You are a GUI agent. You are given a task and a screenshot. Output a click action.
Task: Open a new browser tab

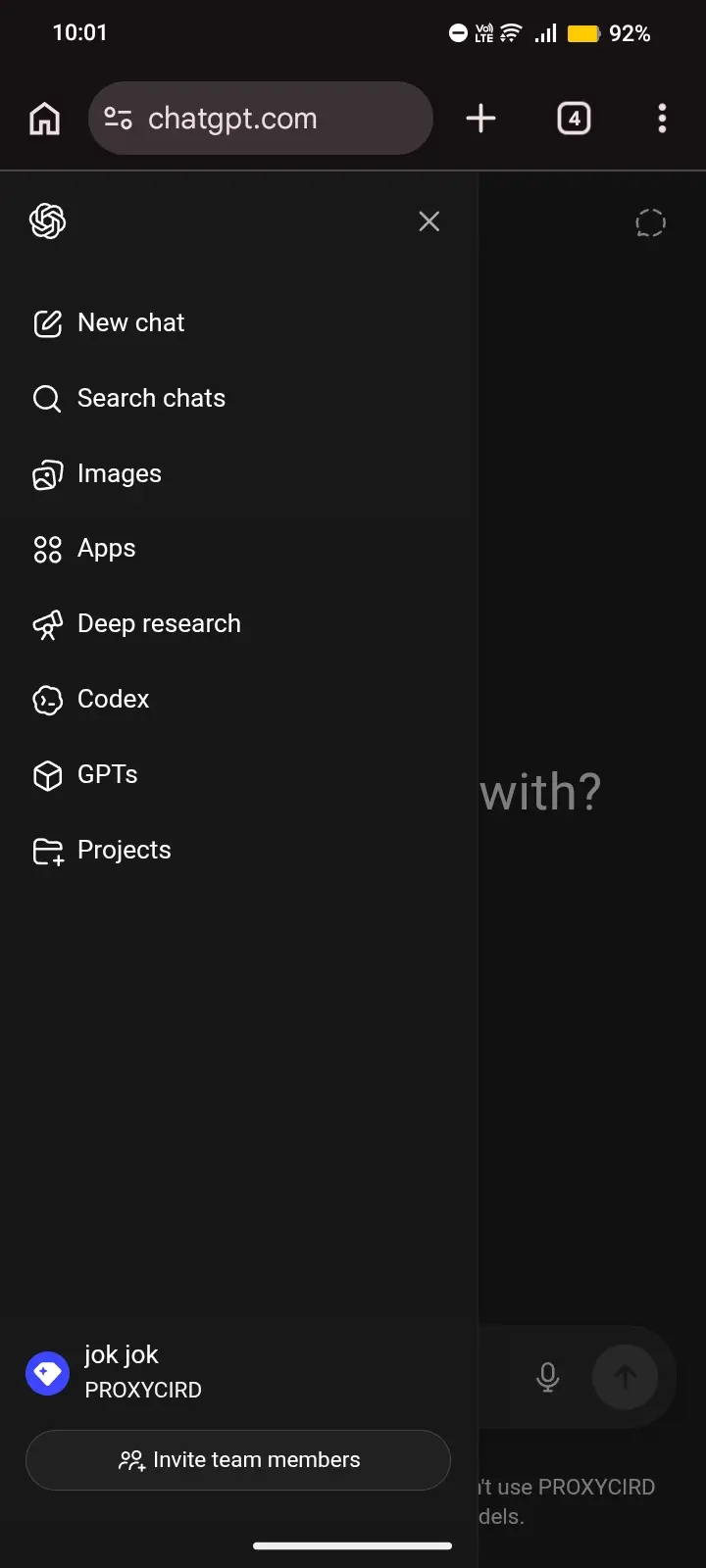[480, 119]
